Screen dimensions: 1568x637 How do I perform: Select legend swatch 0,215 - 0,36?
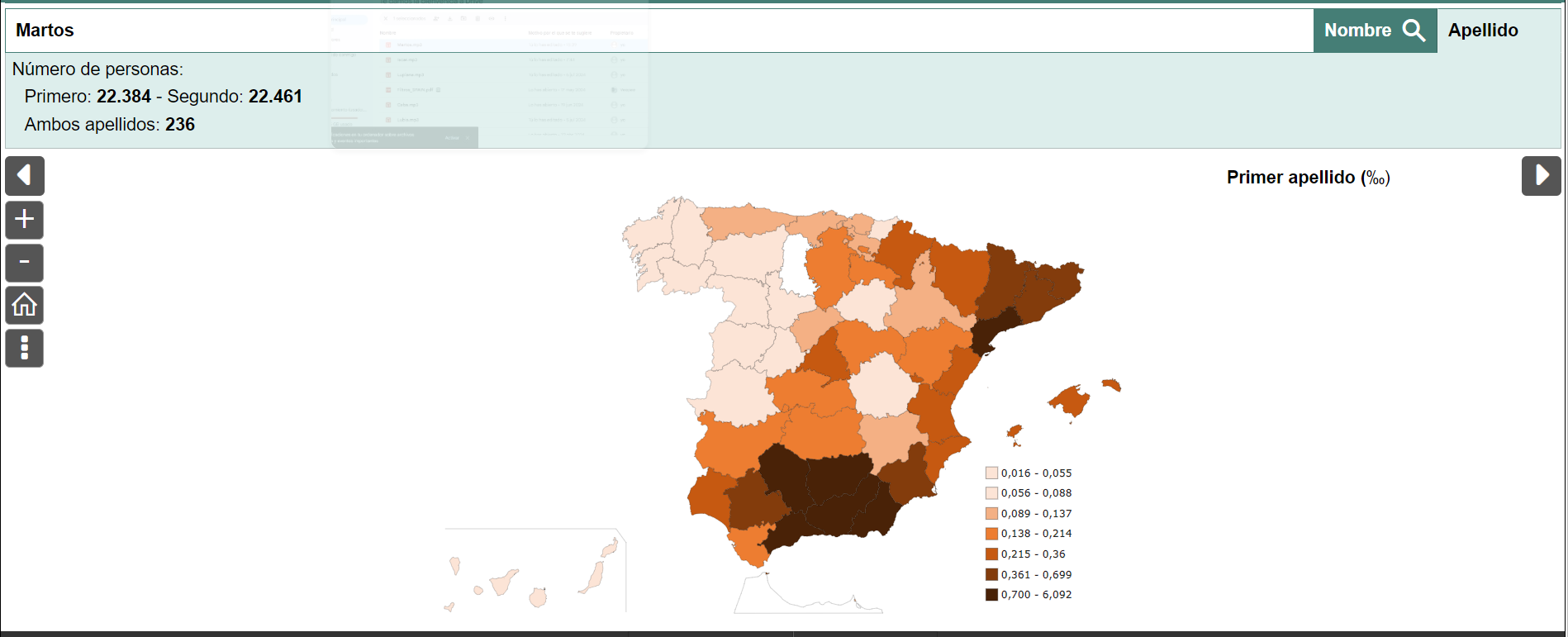pos(991,554)
